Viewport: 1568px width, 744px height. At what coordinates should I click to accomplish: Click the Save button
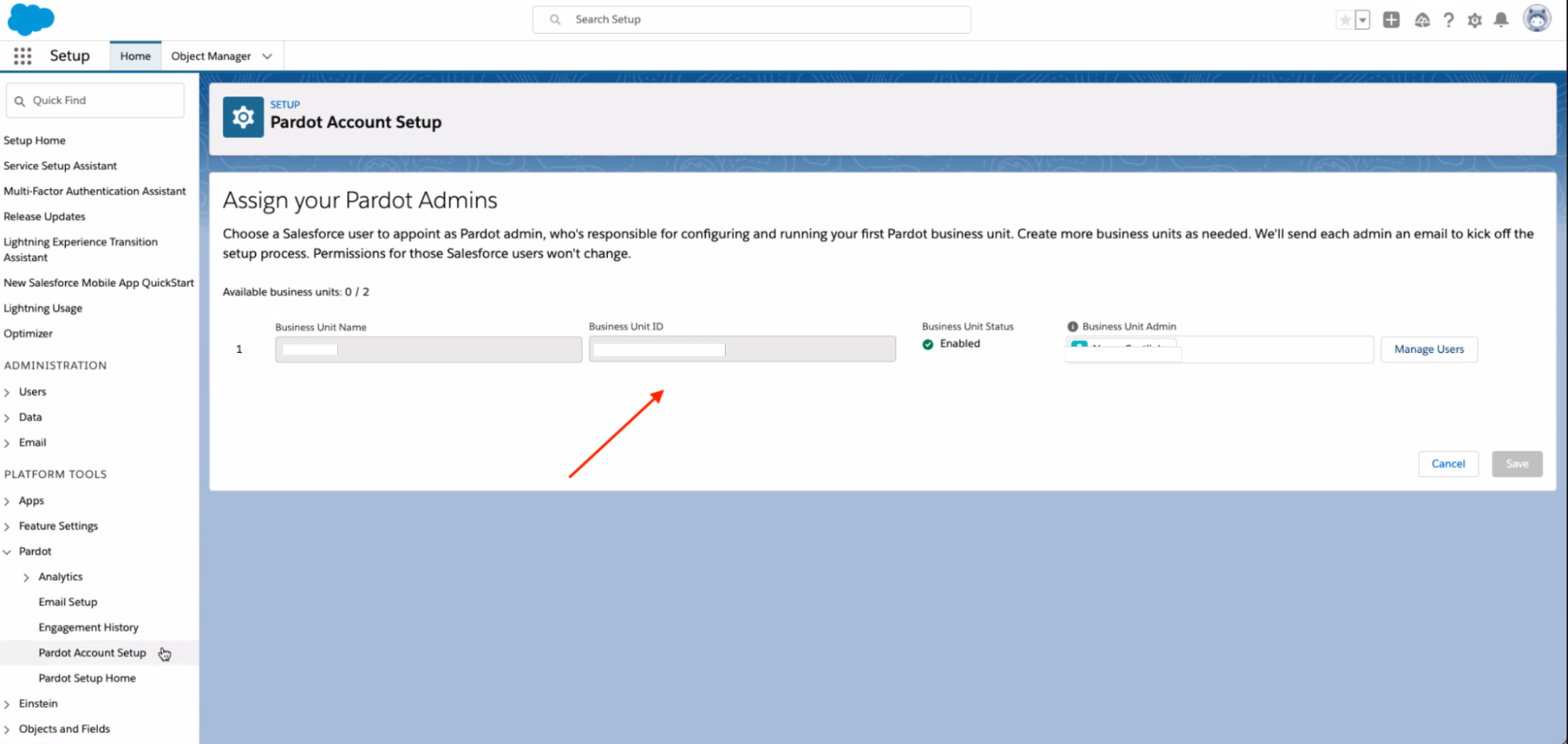tap(1517, 464)
